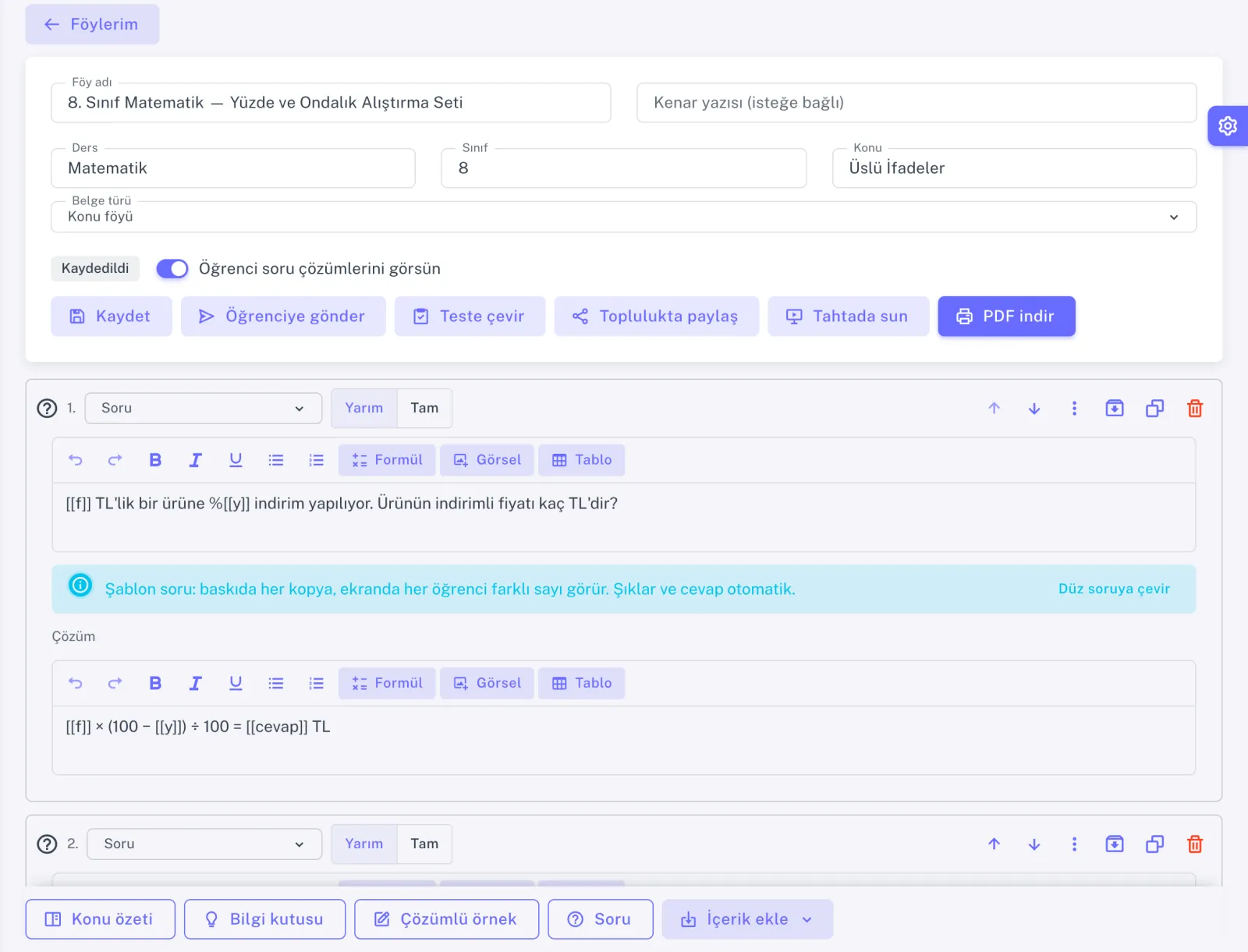Duplicate question 1

coord(1154,409)
